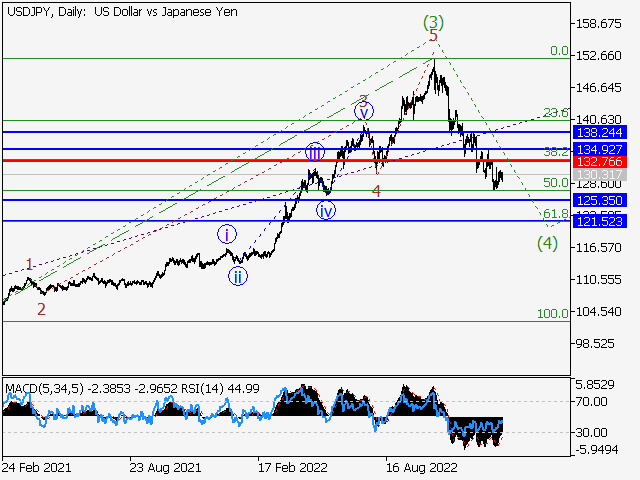Click the red wave label 2 at bottom left
Image resolution: width=640 pixels, height=480 pixels.
41,309
